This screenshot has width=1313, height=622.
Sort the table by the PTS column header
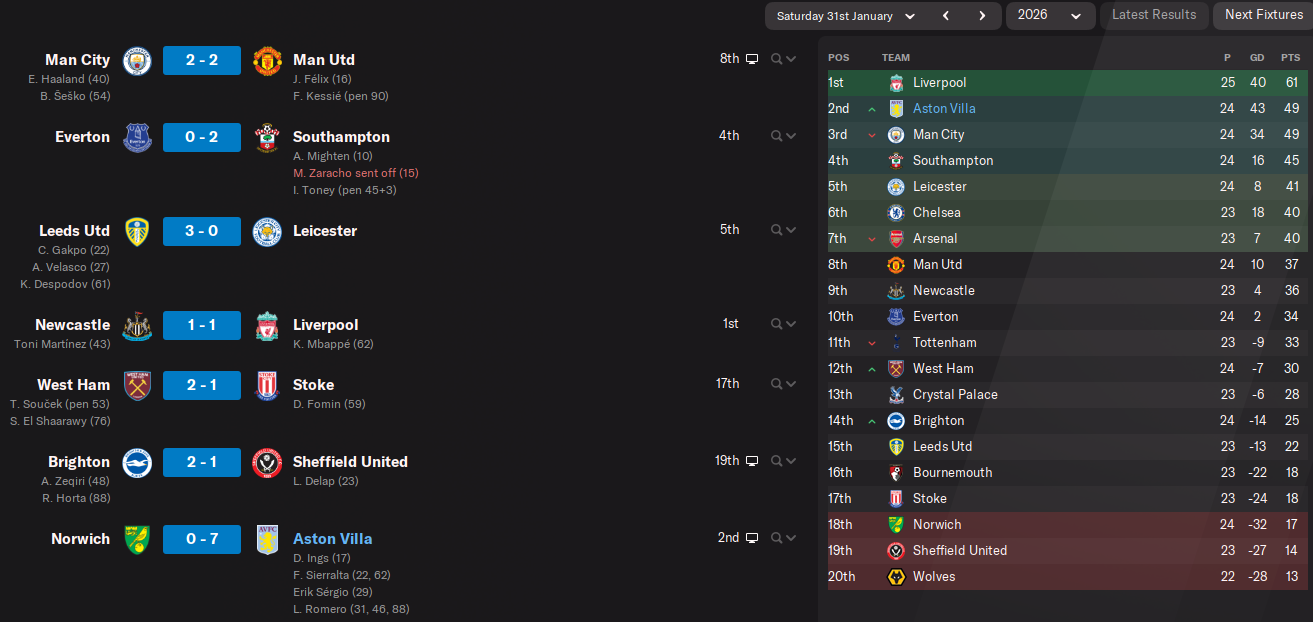coord(1291,58)
